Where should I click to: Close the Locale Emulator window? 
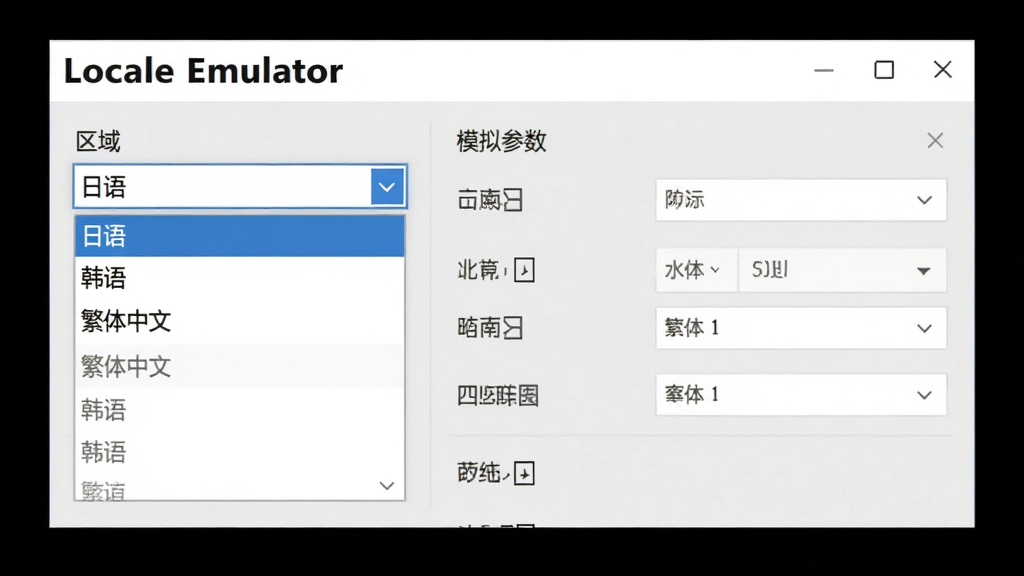942,70
